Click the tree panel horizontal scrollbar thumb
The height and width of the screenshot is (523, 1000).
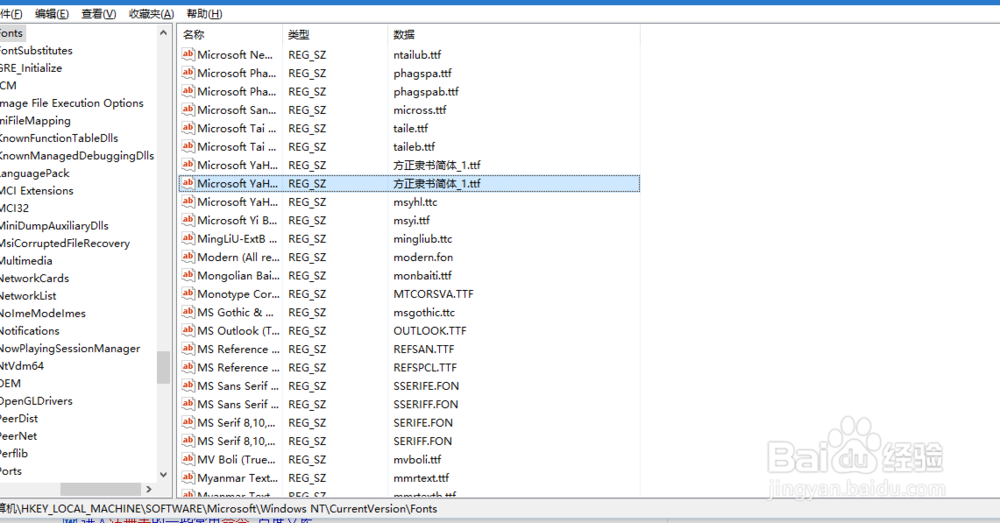(100, 489)
